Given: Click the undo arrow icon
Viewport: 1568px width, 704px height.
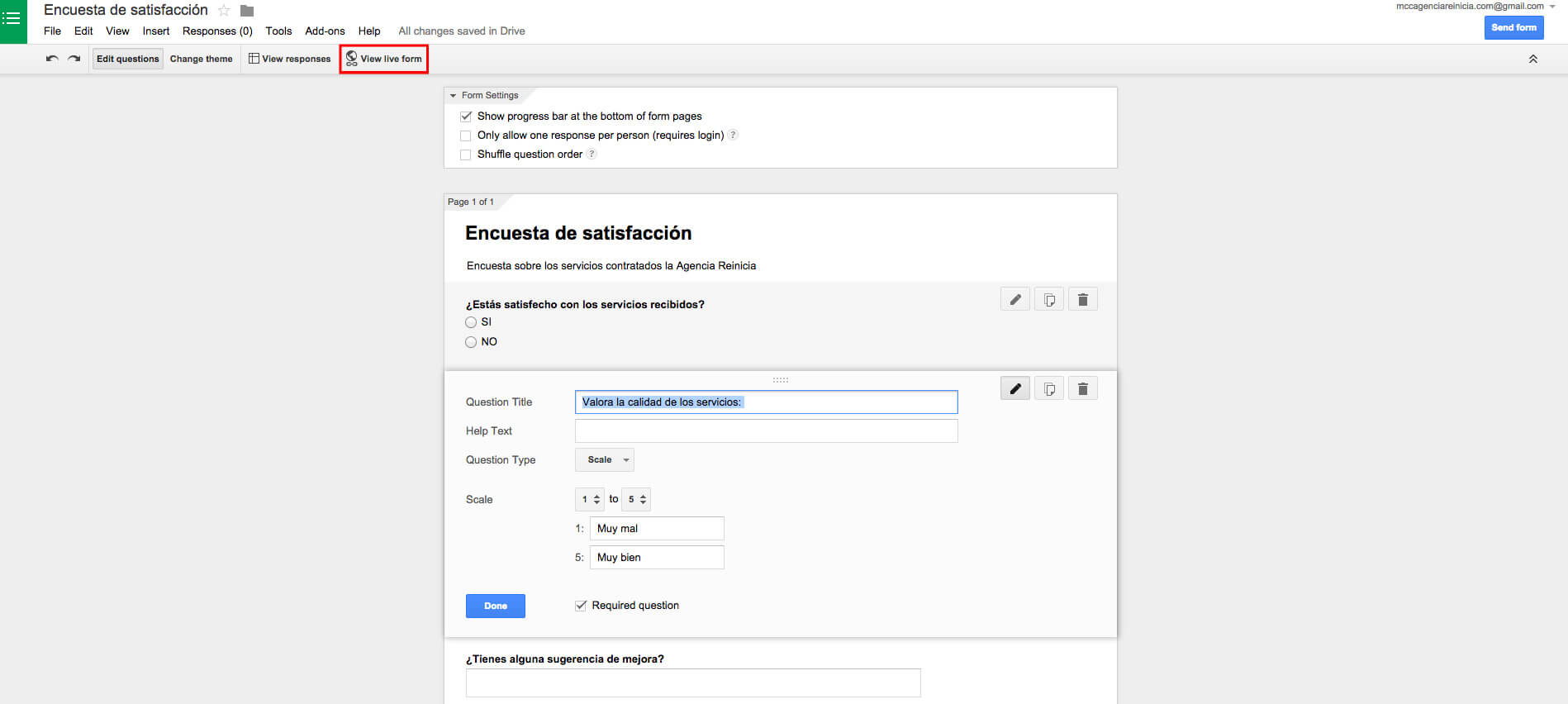Looking at the screenshot, I should click(x=52, y=59).
